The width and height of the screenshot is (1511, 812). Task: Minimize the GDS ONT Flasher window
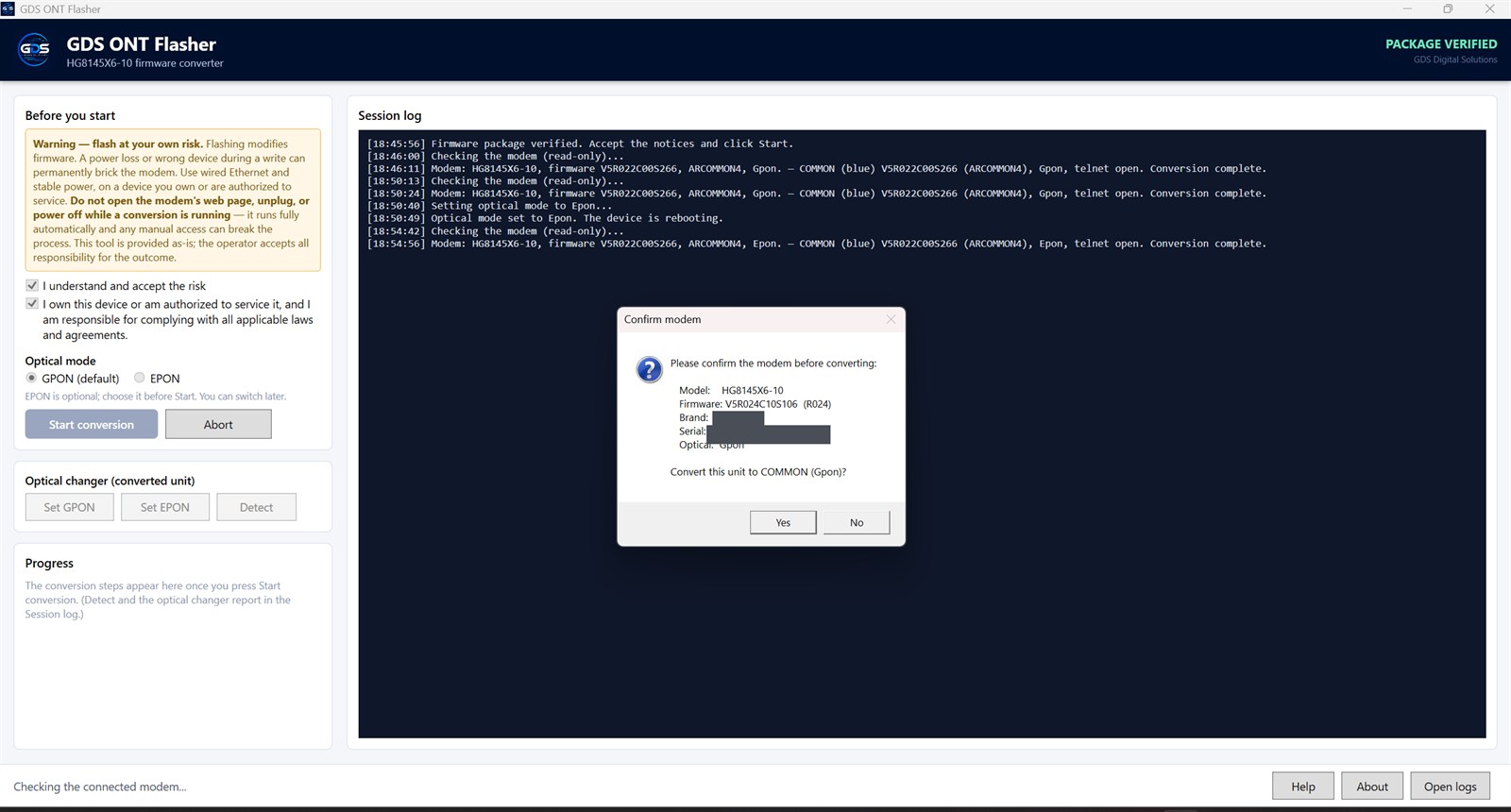coord(1407,8)
